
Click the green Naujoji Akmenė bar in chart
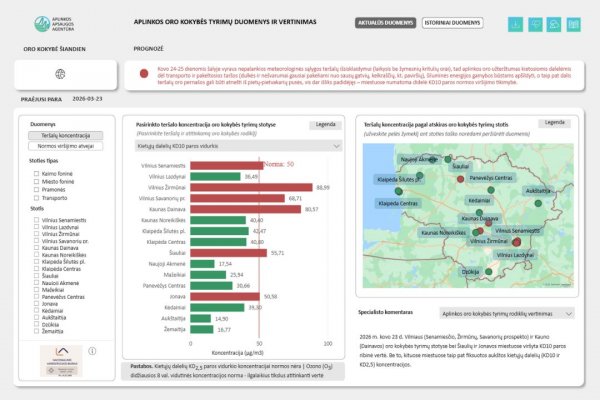[x=202, y=264]
